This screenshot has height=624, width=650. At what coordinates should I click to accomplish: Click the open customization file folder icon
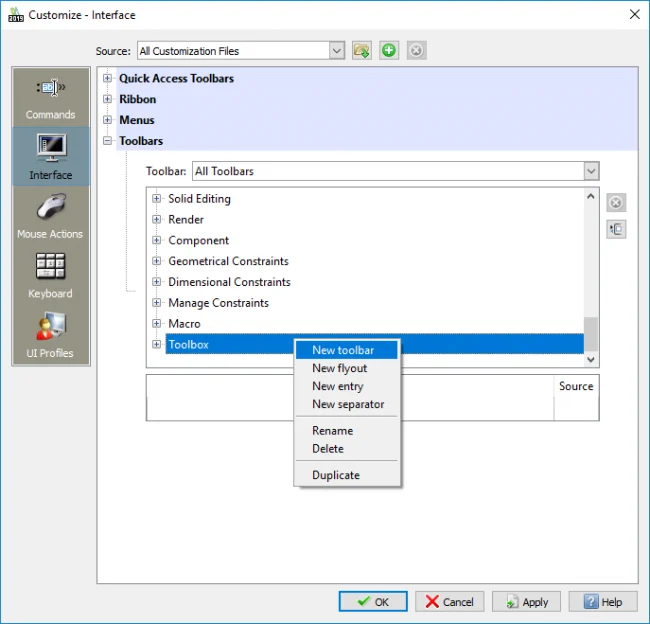(x=362, y=51)
